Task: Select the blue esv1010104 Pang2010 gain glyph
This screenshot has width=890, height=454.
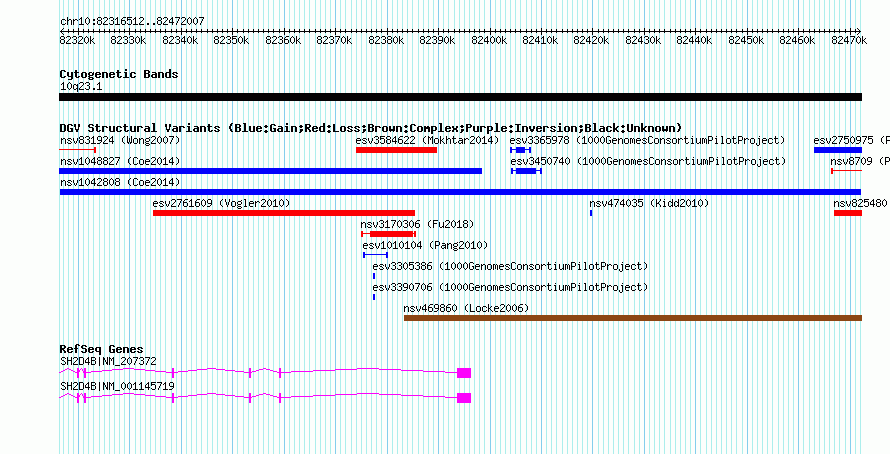Action: pos(375,255)
